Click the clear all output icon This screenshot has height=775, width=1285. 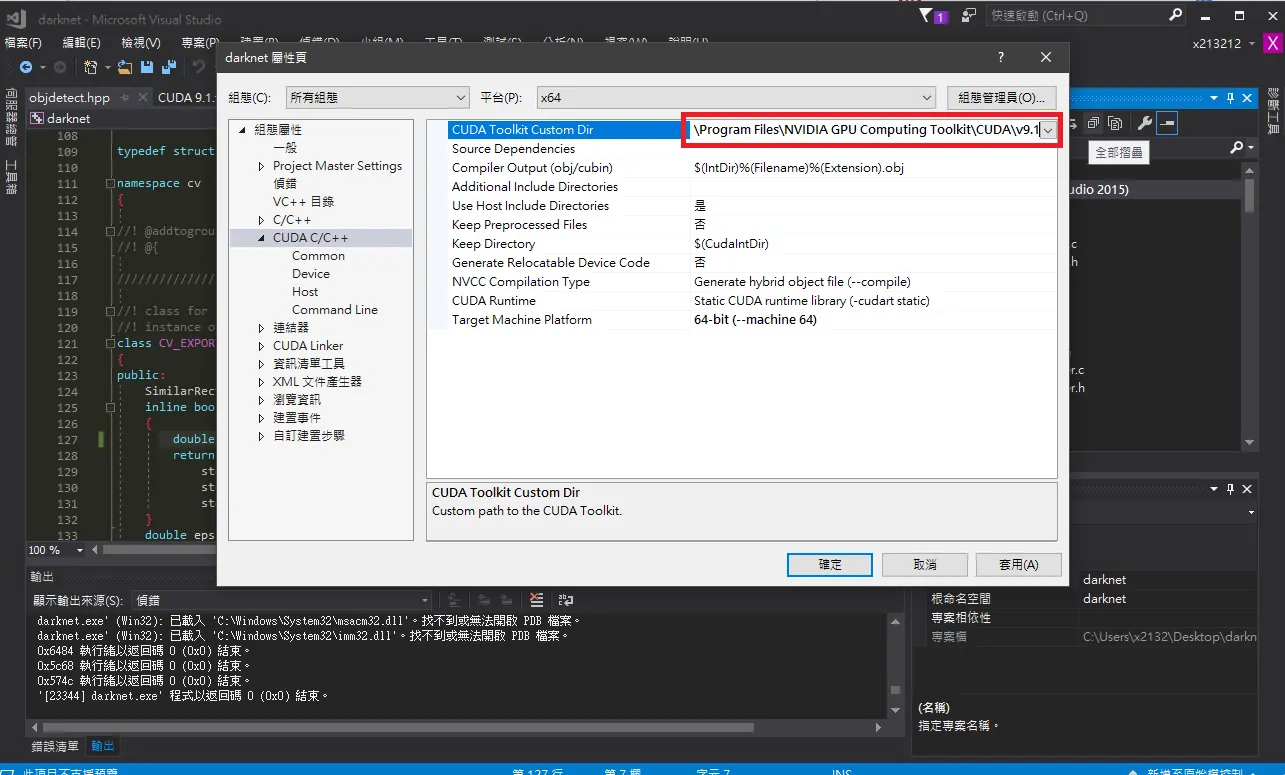point(536,600)
